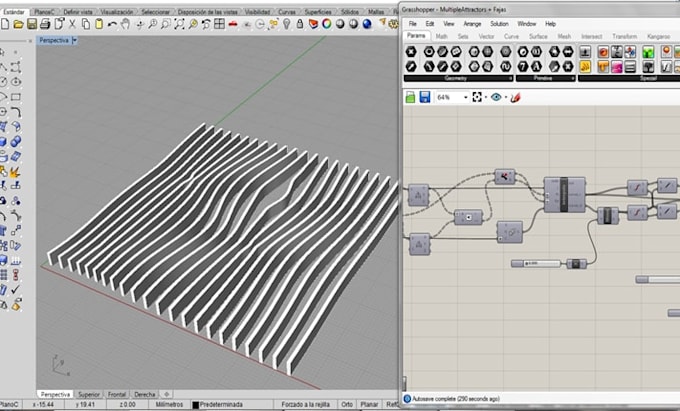This screenshot has width=680, height=411.
Task: Click the Print icon in the Rhino toolbar
Action: click(x=45, y=24)
